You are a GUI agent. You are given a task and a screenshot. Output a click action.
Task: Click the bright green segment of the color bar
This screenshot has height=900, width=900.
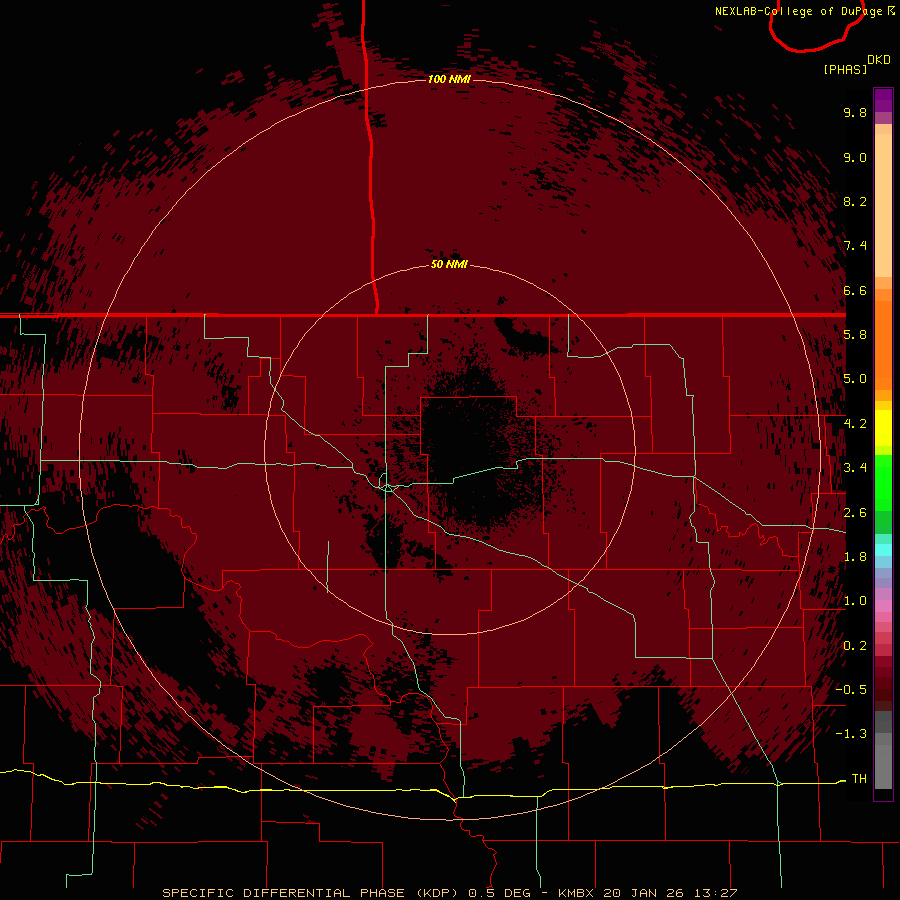coord(883,482)
